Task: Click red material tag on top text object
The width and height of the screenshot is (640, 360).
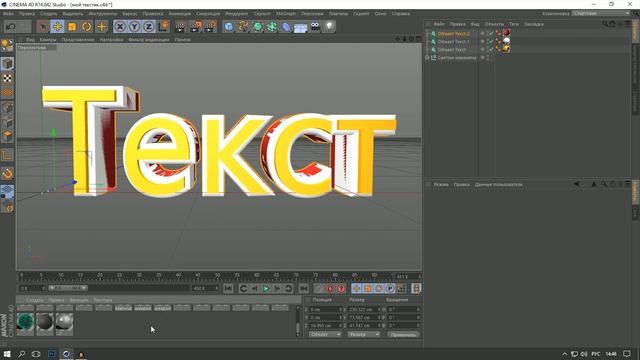Action: pos(506,33)
